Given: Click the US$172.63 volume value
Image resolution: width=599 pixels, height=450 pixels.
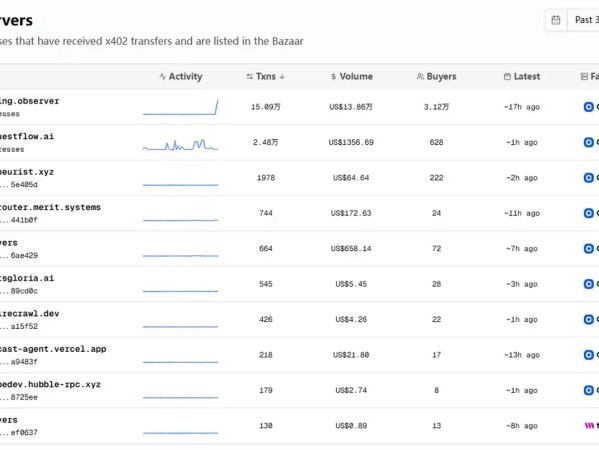Looking at the screenshot, I should (x=351, y=213).
